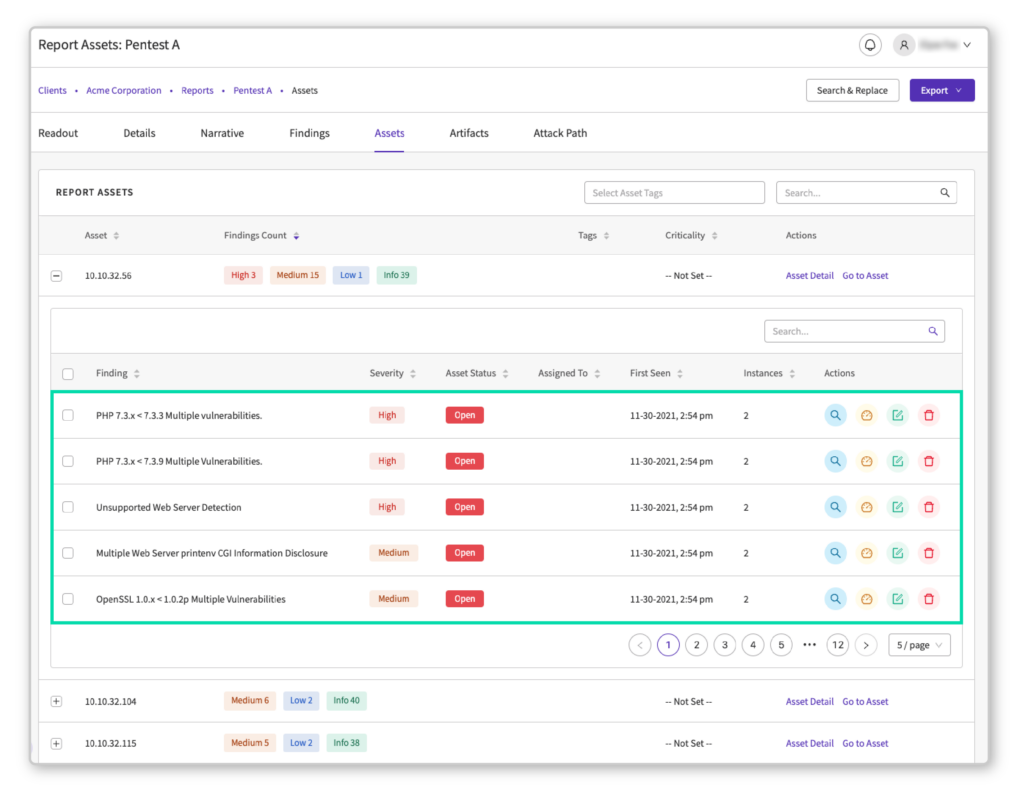Open Asset Detail for 10.10.32.56
The image size is (1024, 801).
[x=810, y=275]
